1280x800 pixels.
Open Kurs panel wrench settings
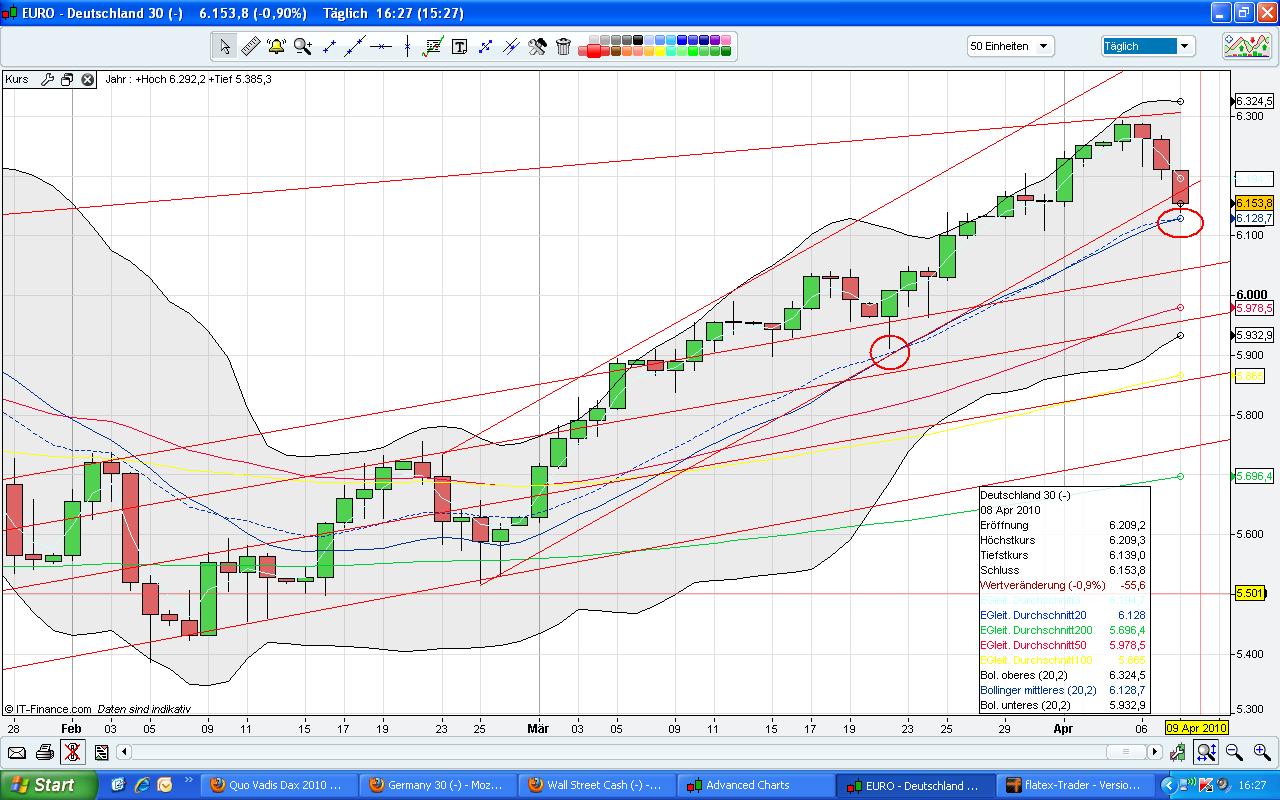click(x=47, y=80)
